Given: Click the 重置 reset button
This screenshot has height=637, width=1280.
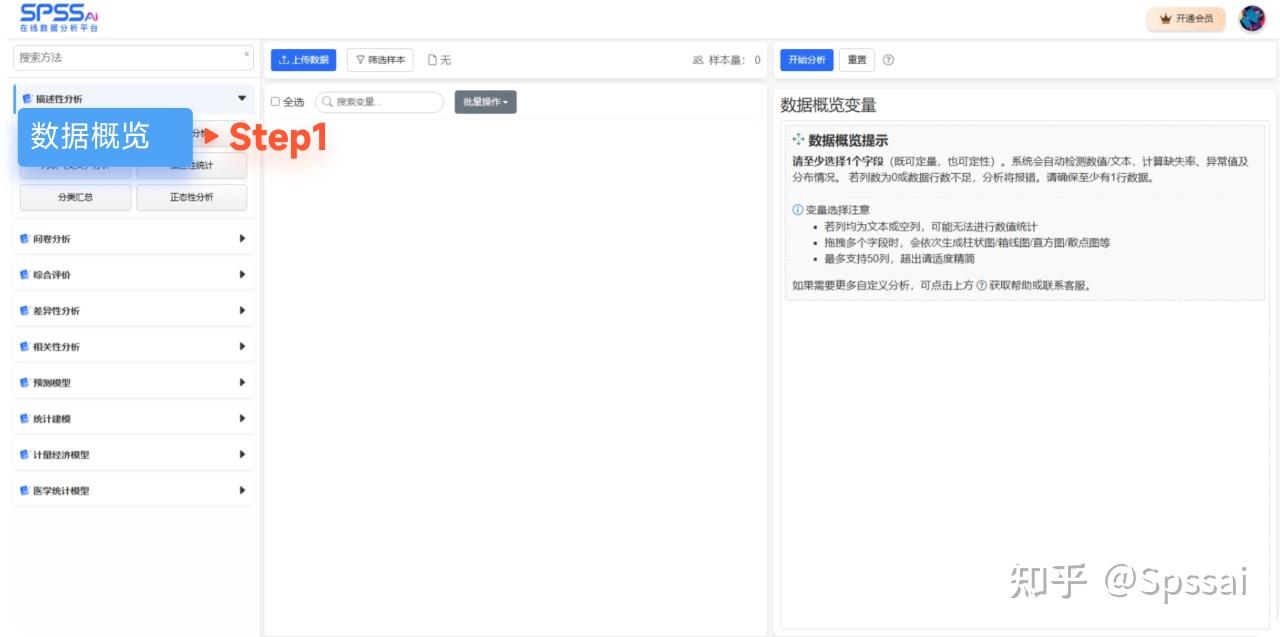Looking at the screenshot, I should (856, 60).
